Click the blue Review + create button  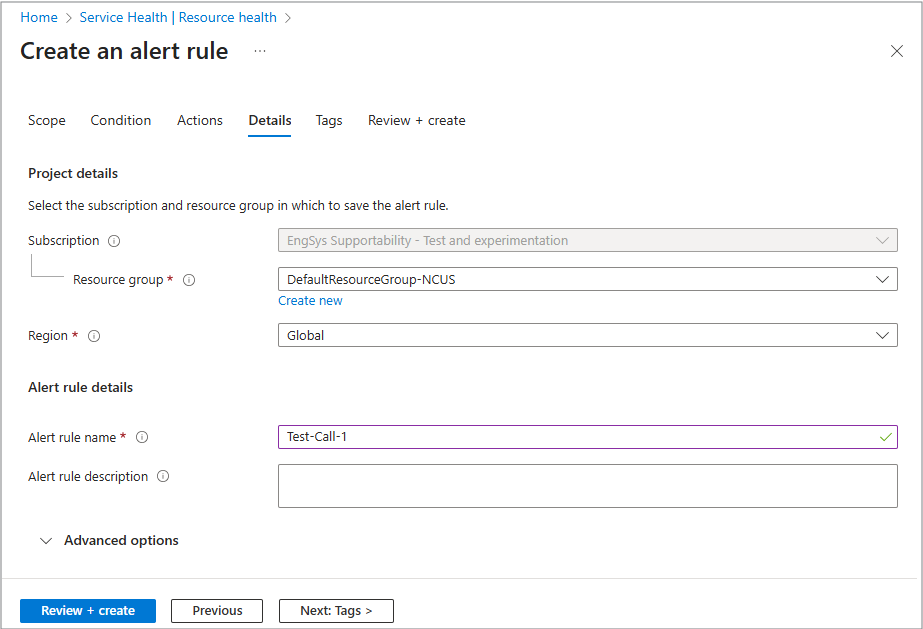pos(88,611)
